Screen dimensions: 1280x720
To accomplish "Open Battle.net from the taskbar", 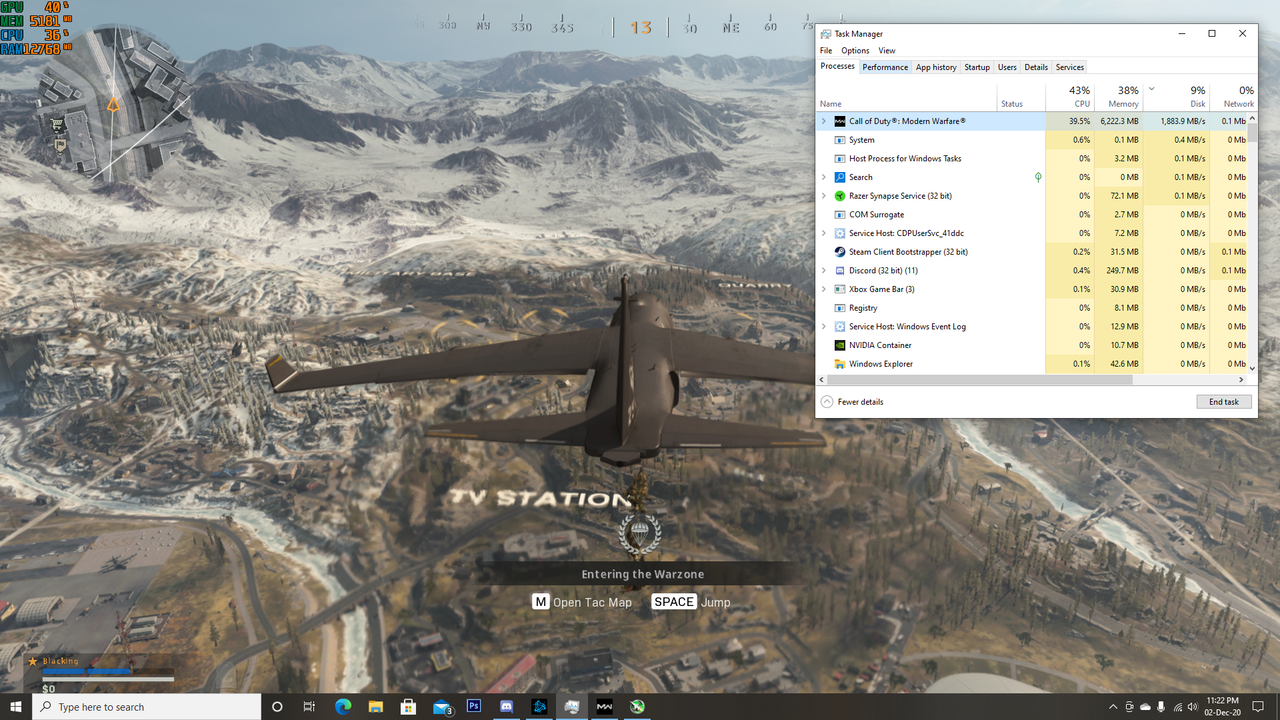I will click(539, 707).
